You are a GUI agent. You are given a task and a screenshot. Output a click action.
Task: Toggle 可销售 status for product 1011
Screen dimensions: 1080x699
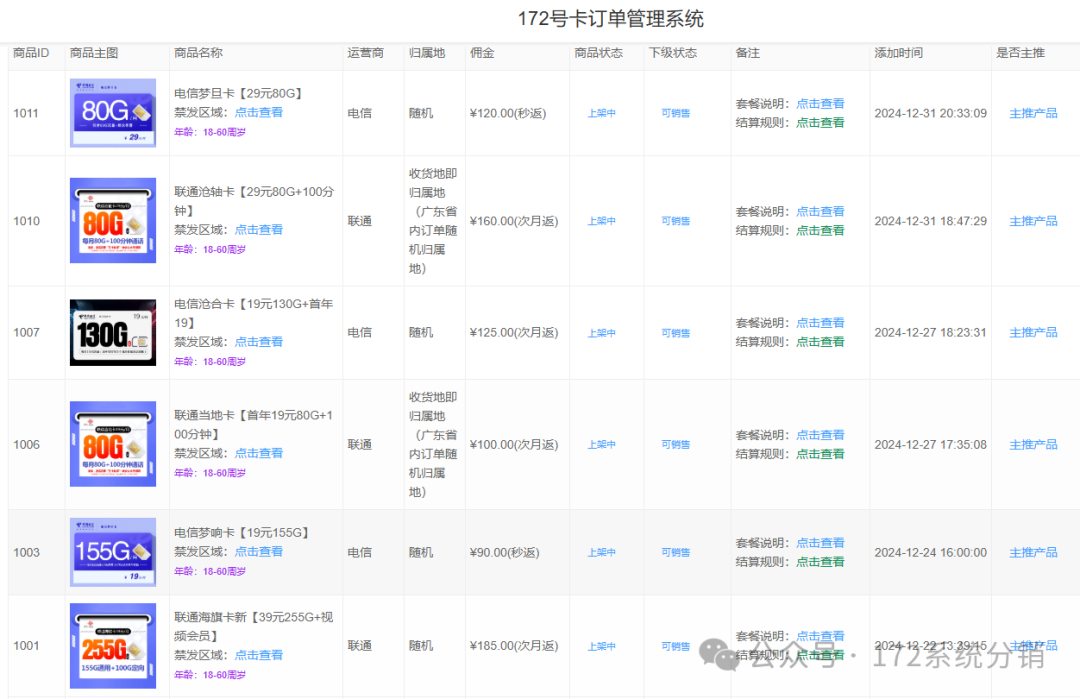pos(675,114)
